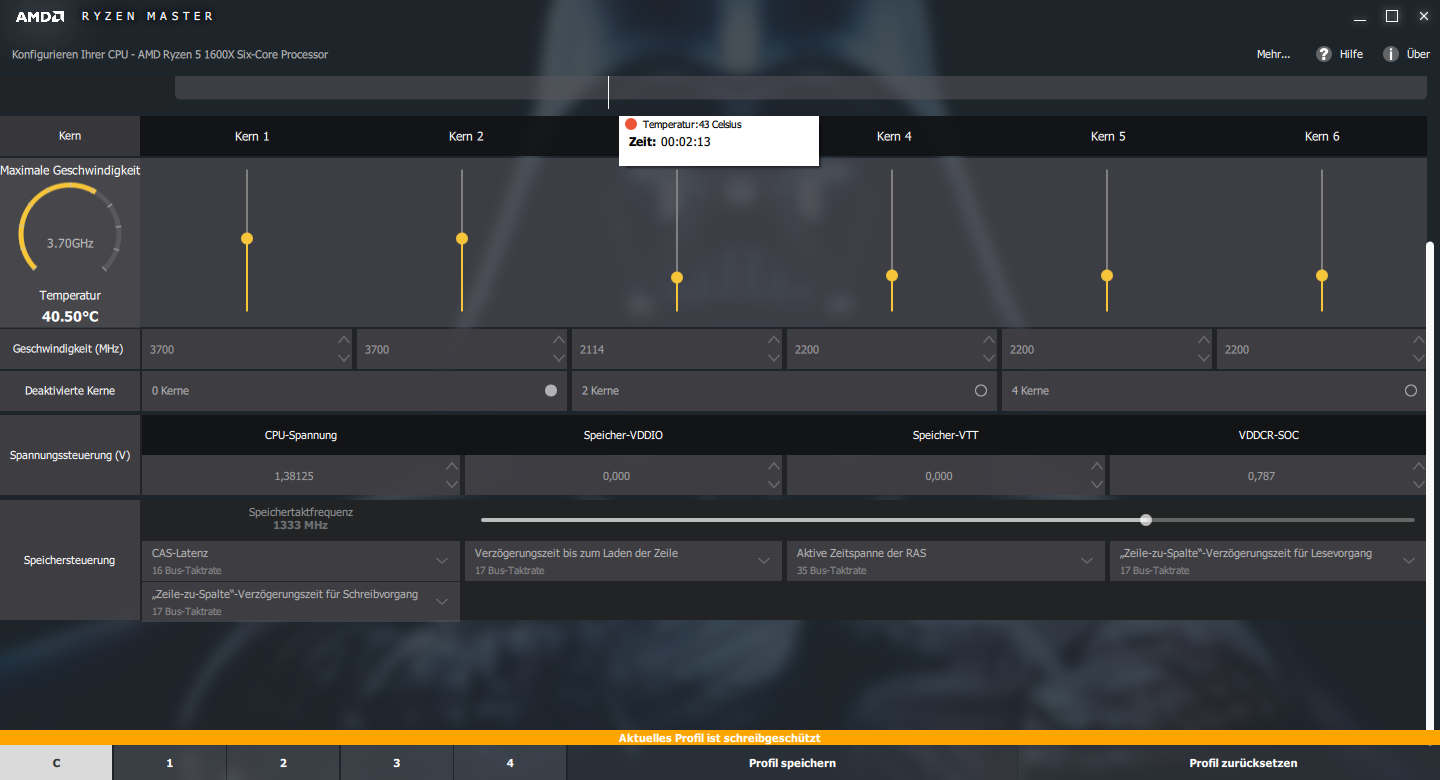Open the Mehr... menu
Screen dimensions: 1440x780
(x=1273, y=54)
